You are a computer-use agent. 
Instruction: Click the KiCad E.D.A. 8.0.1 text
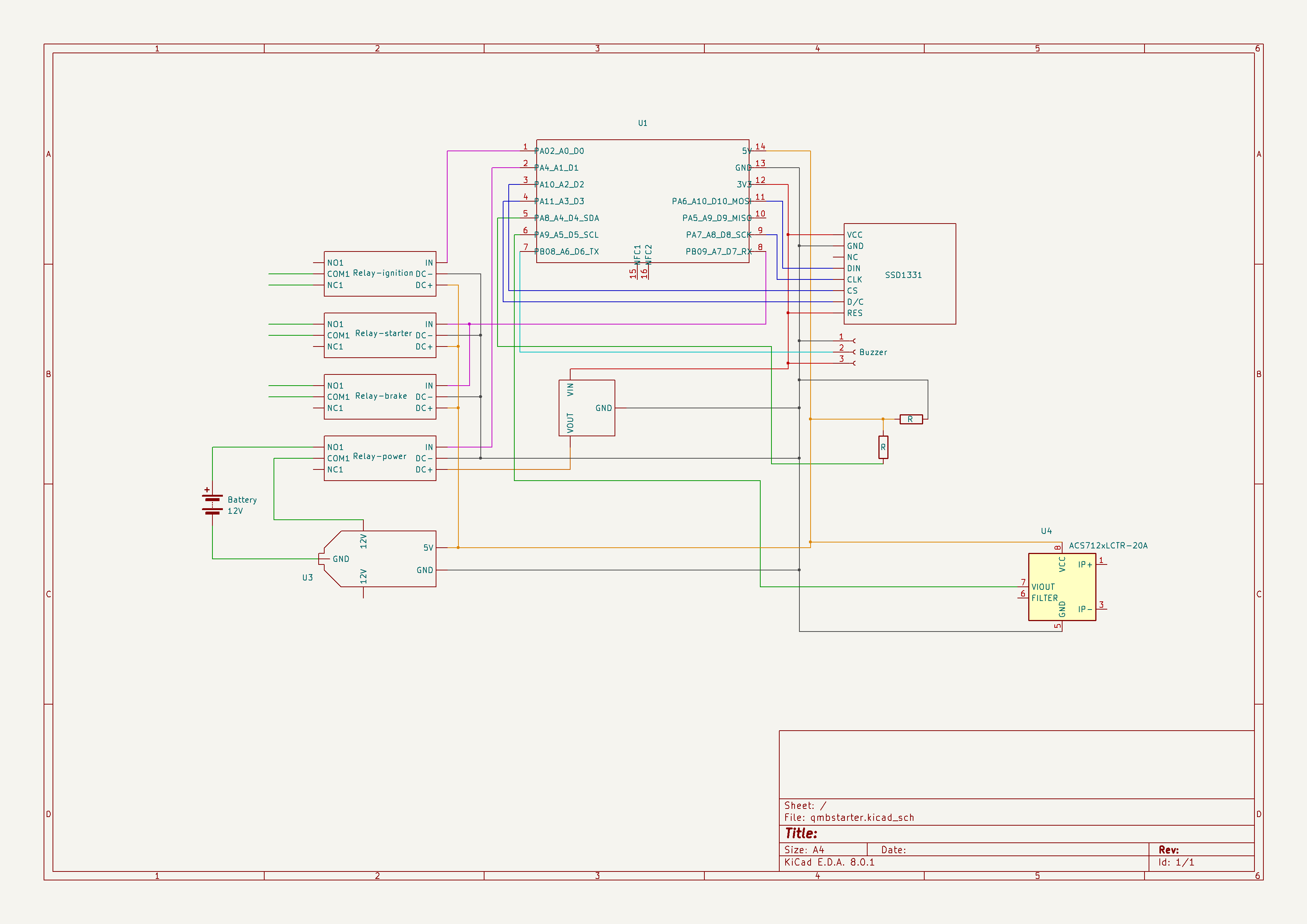point(829,863)
